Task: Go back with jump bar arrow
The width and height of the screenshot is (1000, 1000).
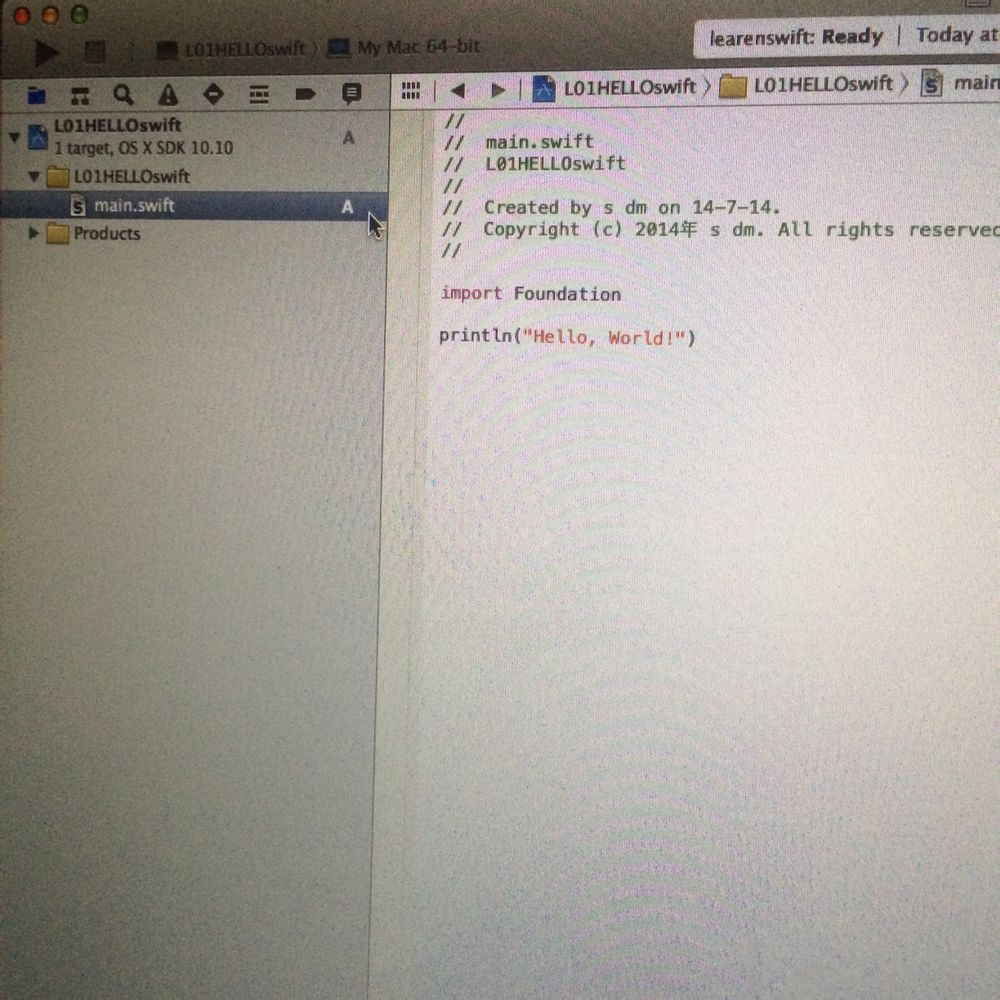Action: click(457, 91)
